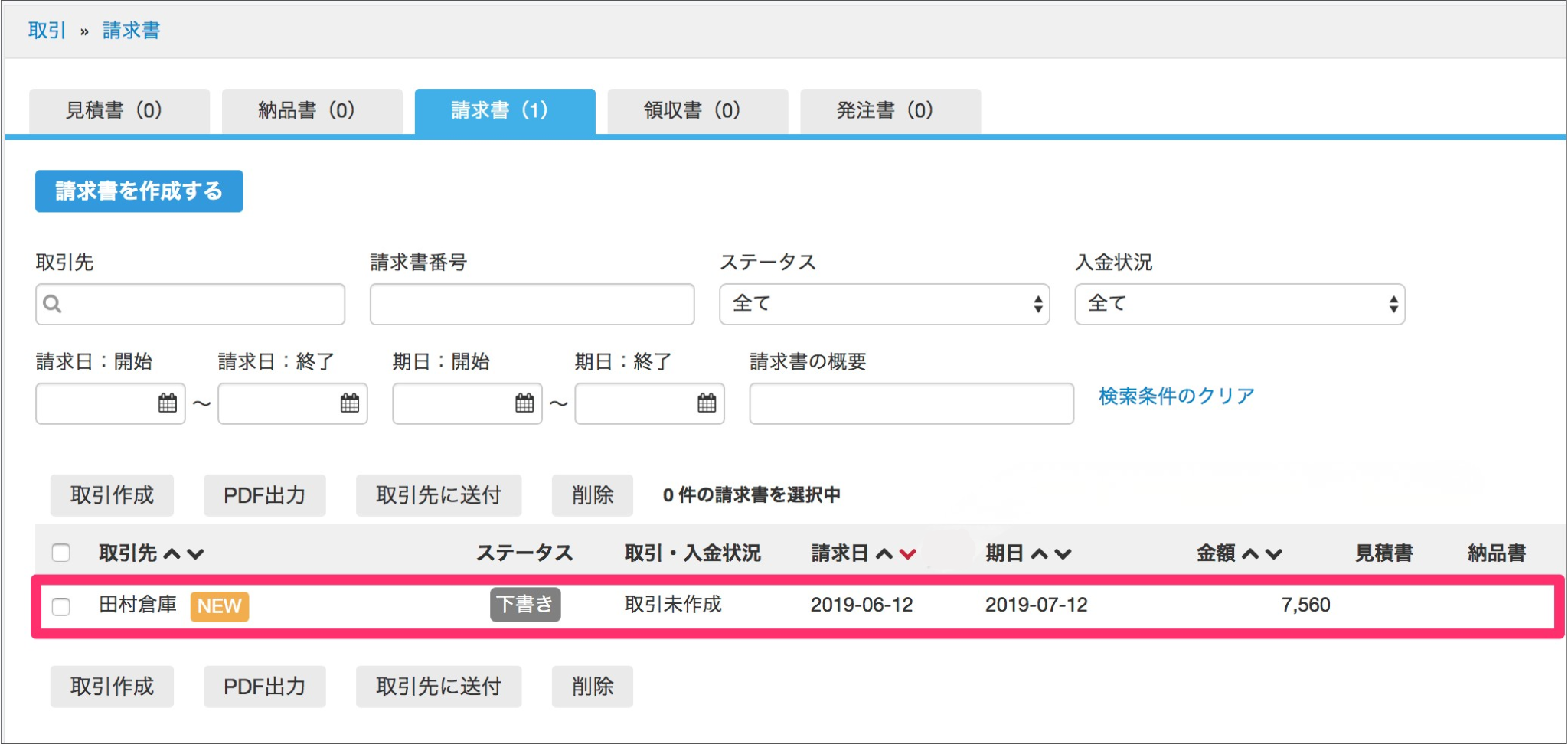This screenshot has width=1568, height=744.
Task: Sort 金額 column descending arrow
Action: point(1274,553)
